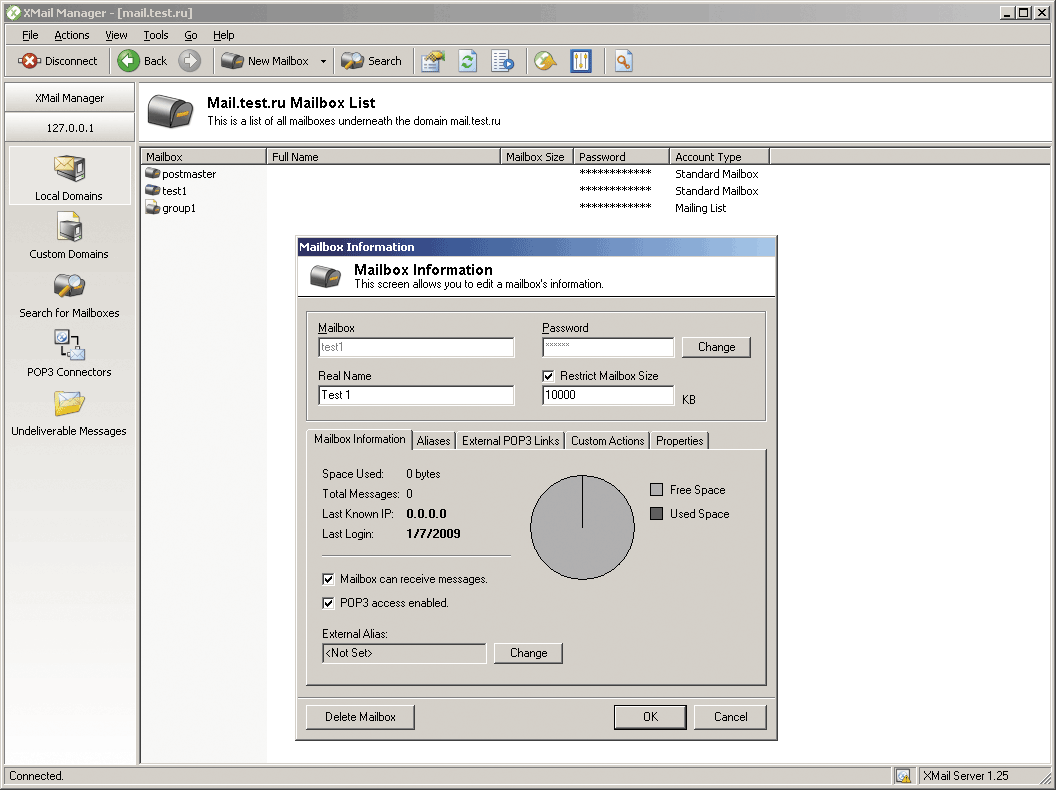Select the XMail Manager sidebar header

click(69, 98)
